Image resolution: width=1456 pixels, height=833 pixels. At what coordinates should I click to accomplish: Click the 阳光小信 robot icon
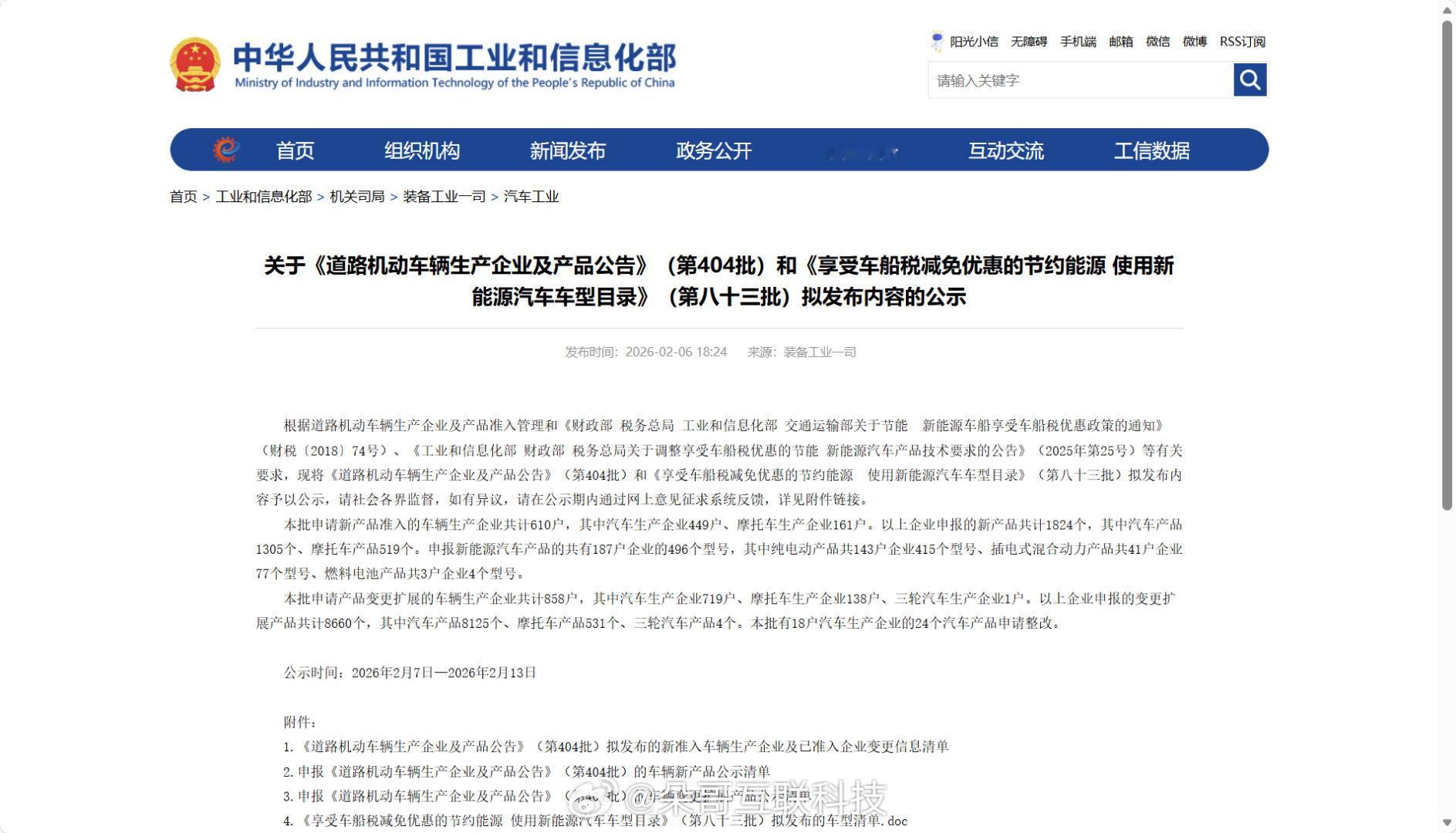[937, 41]
